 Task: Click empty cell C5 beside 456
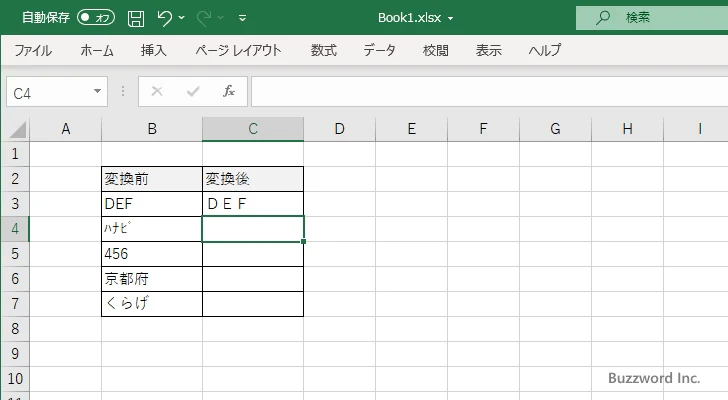pyautogui.click(x=253, y=254)
